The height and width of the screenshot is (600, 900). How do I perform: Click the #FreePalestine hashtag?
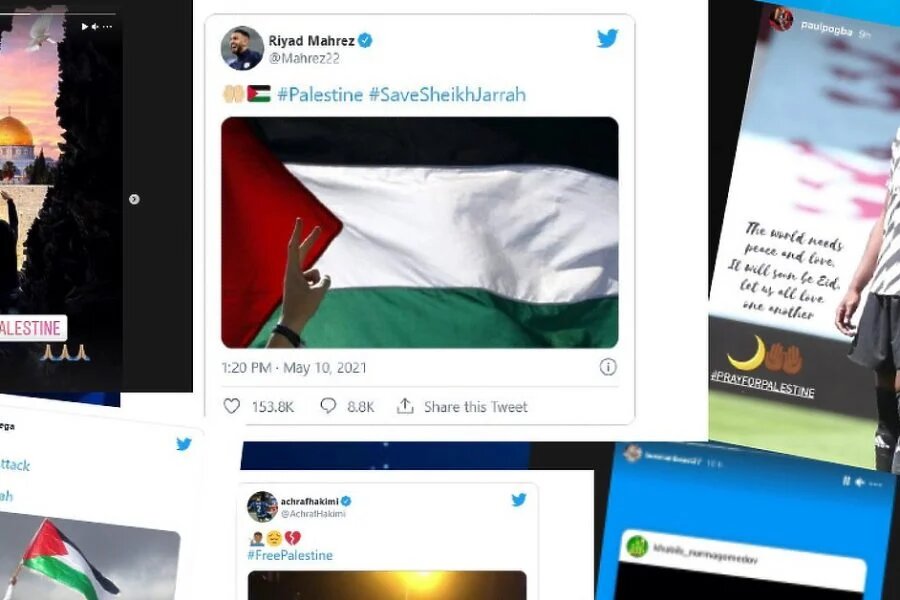(290, 555)
